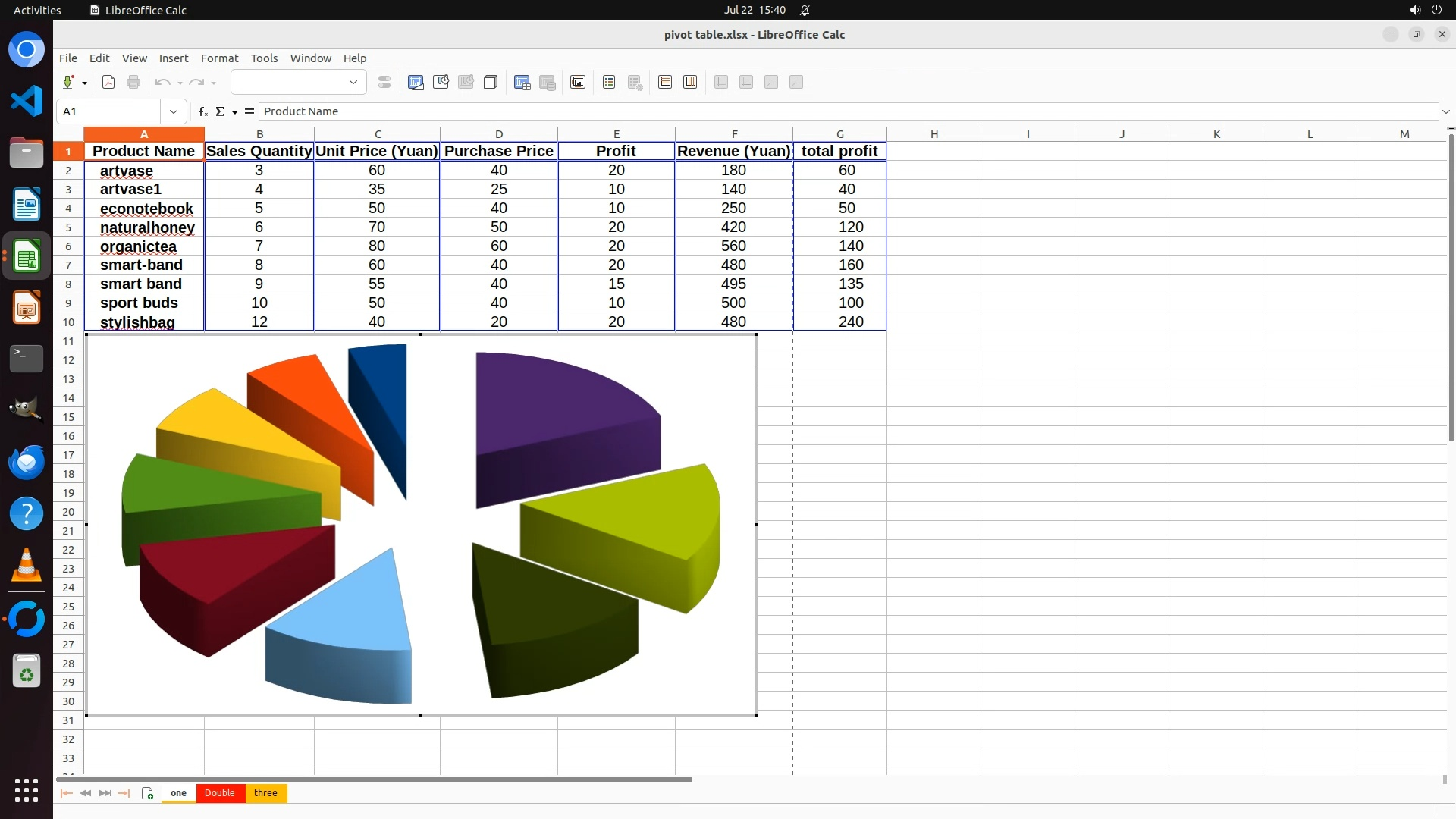Select column H header
This screenshot has height=819, width=1456.
click(x=934, y=134)
